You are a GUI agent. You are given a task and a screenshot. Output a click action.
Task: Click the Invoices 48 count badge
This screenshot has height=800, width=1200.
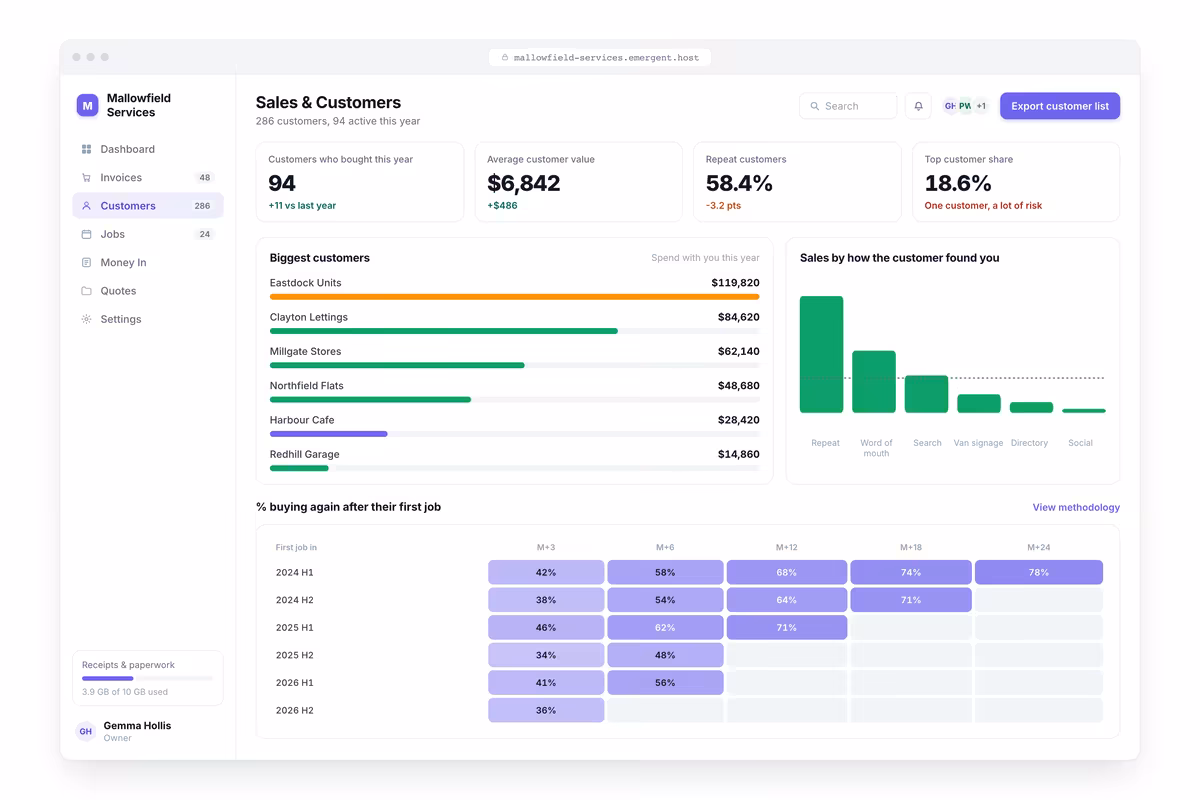(x=204, y=178)
